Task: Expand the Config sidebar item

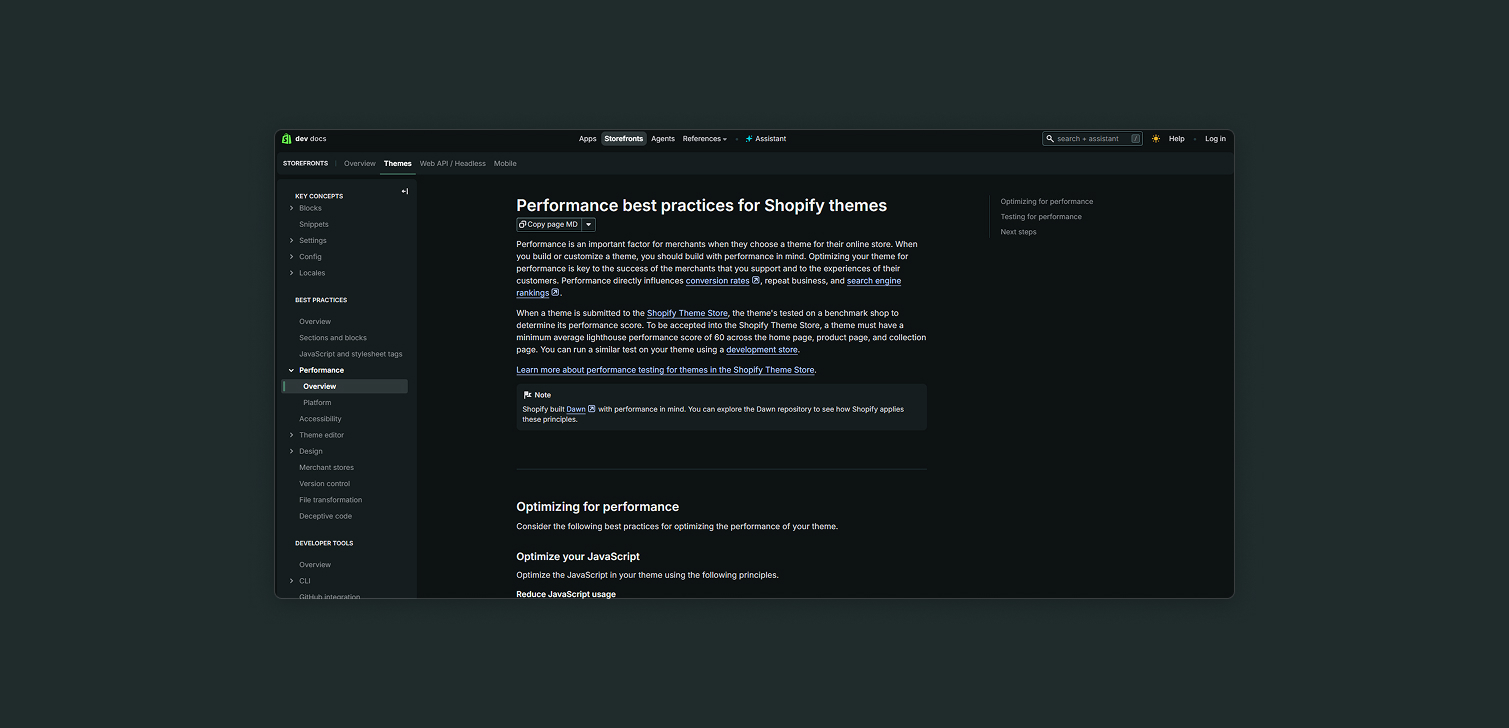Action: tap(292, 257)
